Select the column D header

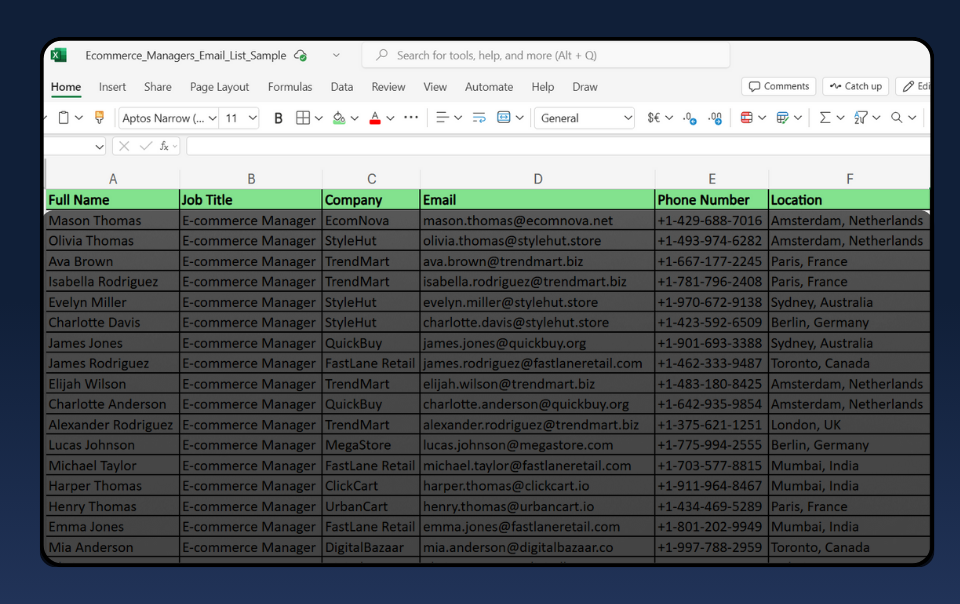tap(538, 179)
